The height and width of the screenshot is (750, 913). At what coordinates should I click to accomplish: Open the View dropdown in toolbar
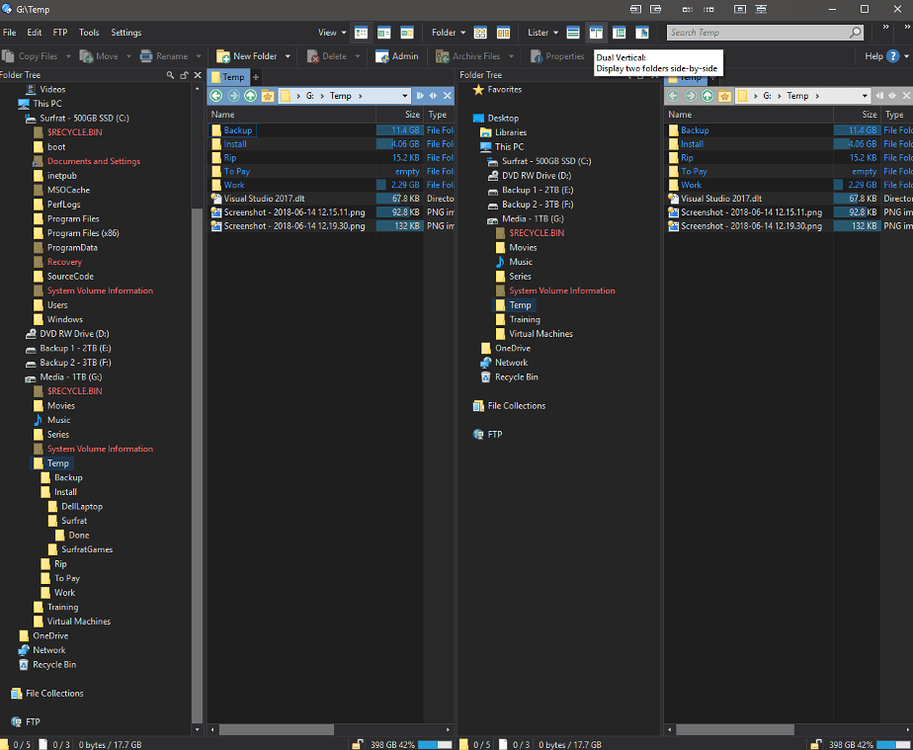[x=332, y=33]
